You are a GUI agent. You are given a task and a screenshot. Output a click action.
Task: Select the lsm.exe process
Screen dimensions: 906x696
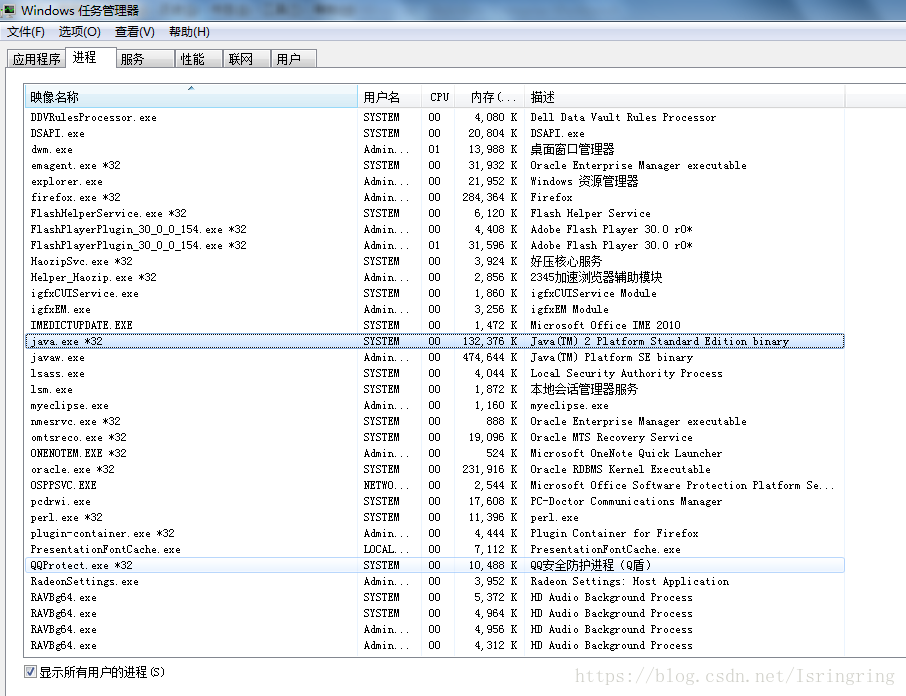(435, 389)
